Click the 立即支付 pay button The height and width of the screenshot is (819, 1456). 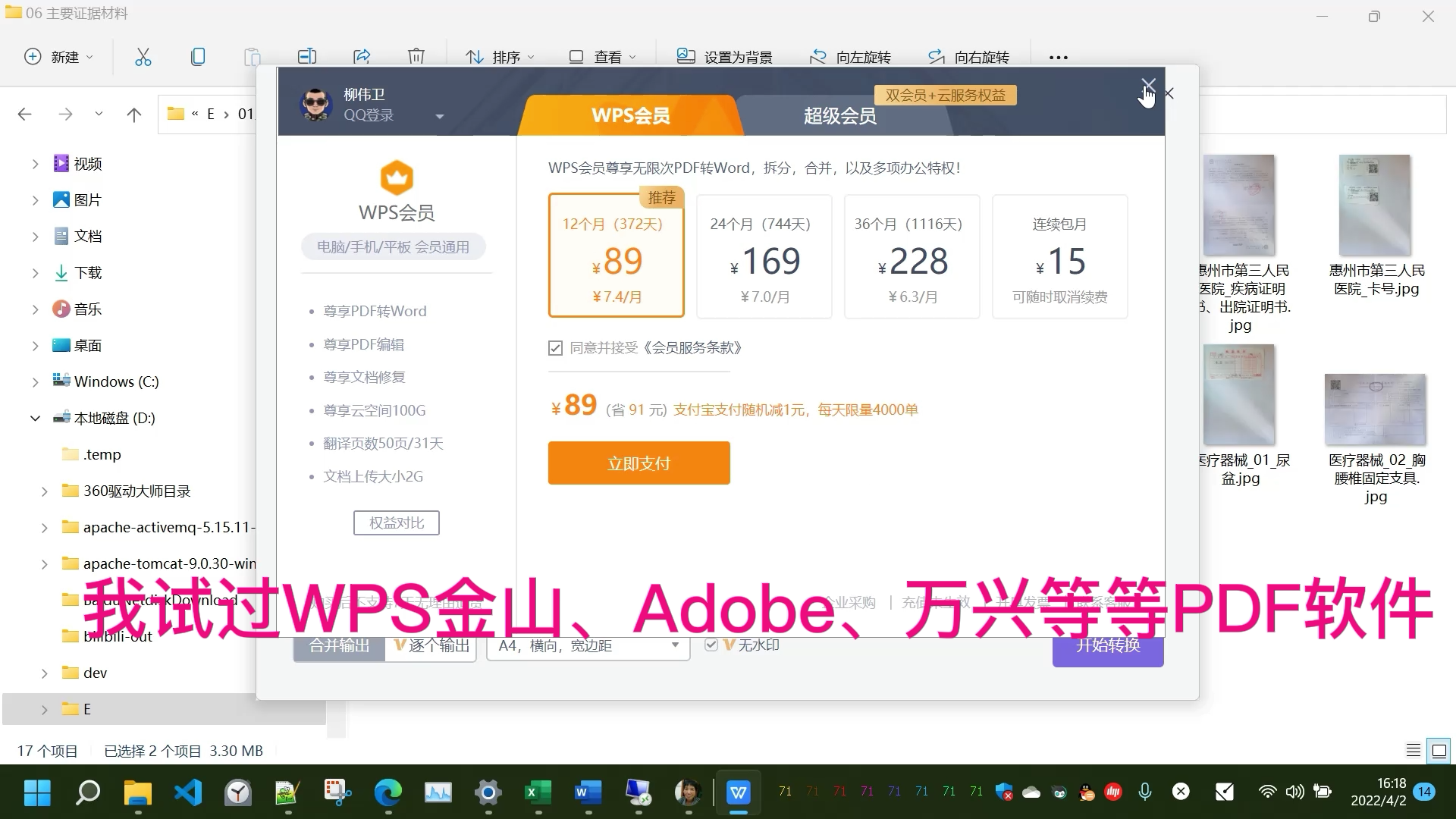(x=639, y=463)
